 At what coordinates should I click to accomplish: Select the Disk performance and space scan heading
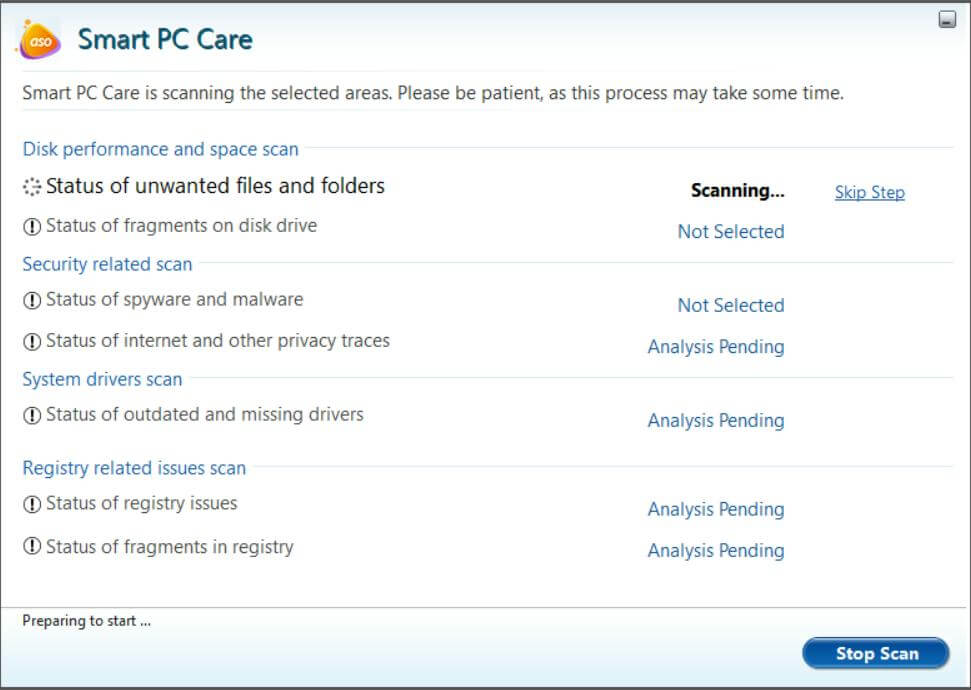click(x=160, y=149)
